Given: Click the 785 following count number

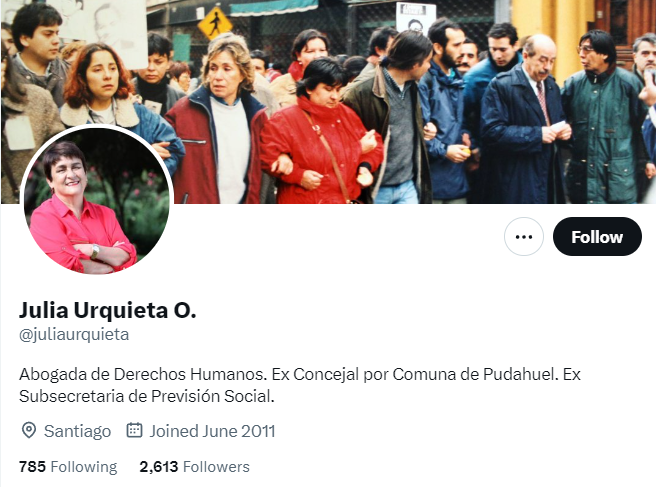Looking at the screenshot, I should pos(32,466).
